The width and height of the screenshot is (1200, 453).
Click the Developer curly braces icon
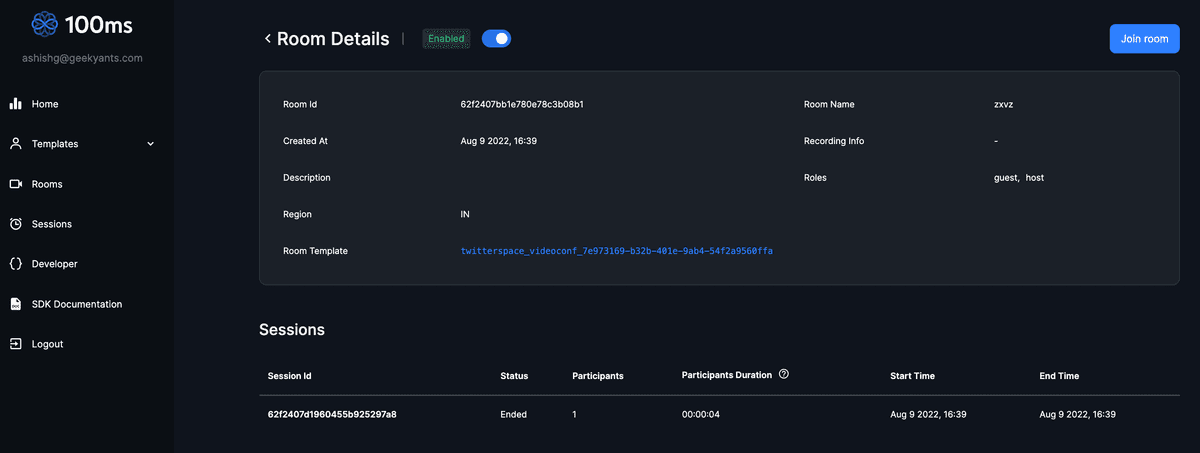pyautogui.click(x=16, y=264)
